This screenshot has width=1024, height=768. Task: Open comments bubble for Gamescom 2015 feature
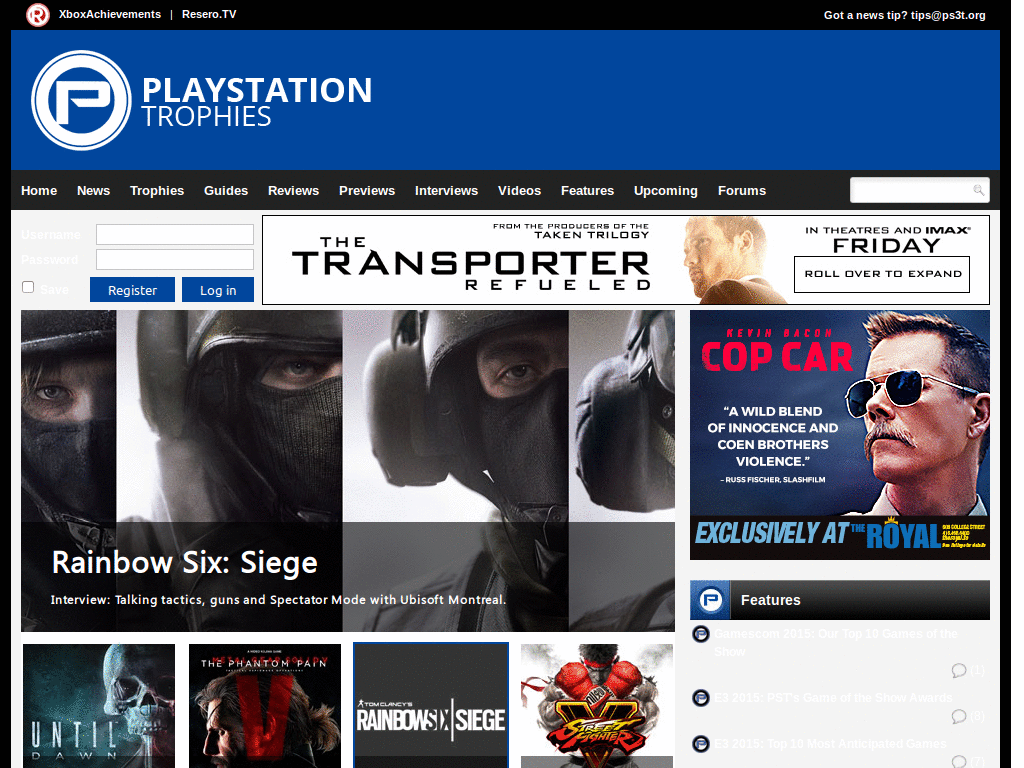(x=959, y=671)
